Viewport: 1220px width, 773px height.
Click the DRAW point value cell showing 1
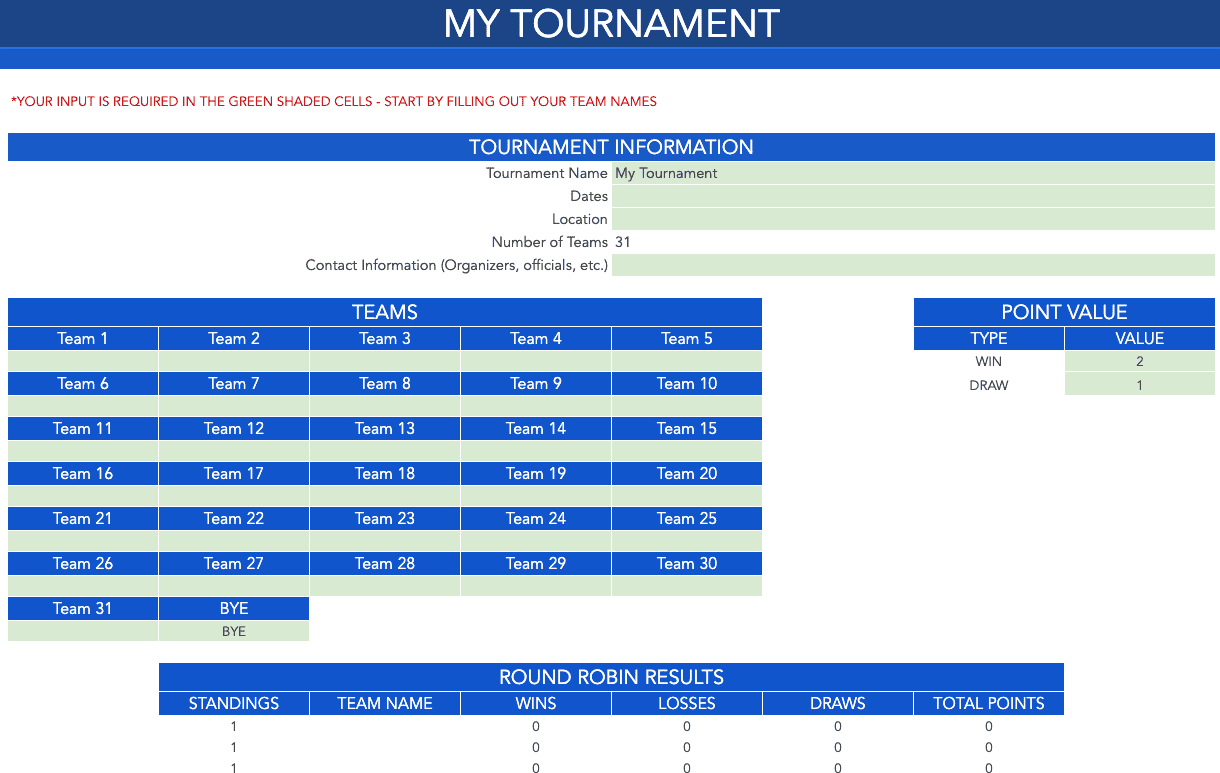[x=1139, y=385]
